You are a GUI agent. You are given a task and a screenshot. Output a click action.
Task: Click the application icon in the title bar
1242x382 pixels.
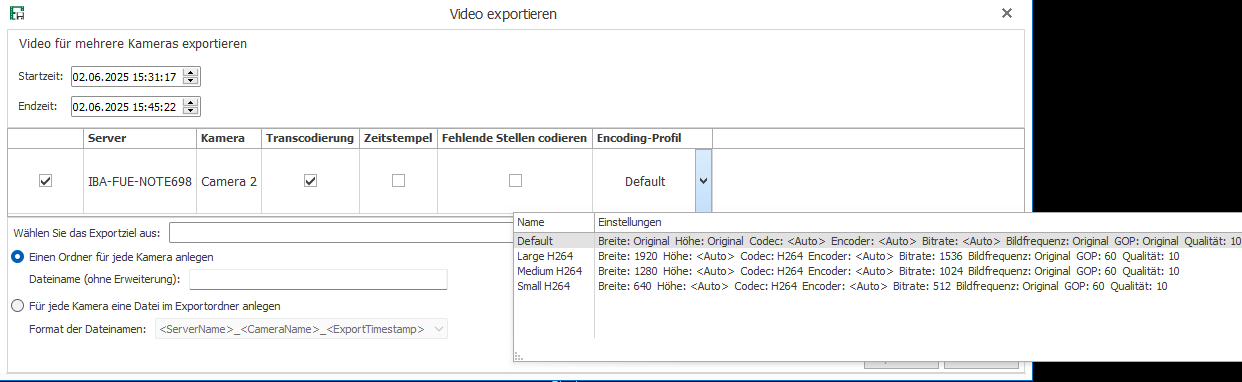(16, 14)
